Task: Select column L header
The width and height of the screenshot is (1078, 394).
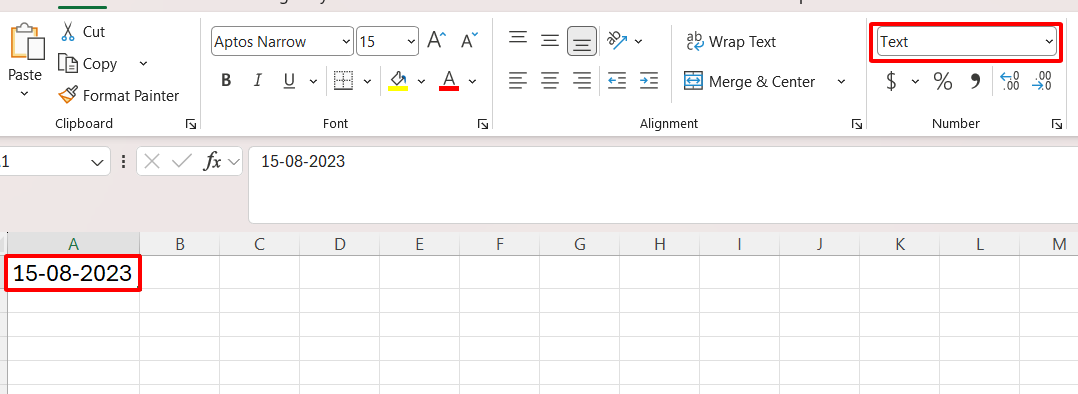Action: click(x=980, y=244)
